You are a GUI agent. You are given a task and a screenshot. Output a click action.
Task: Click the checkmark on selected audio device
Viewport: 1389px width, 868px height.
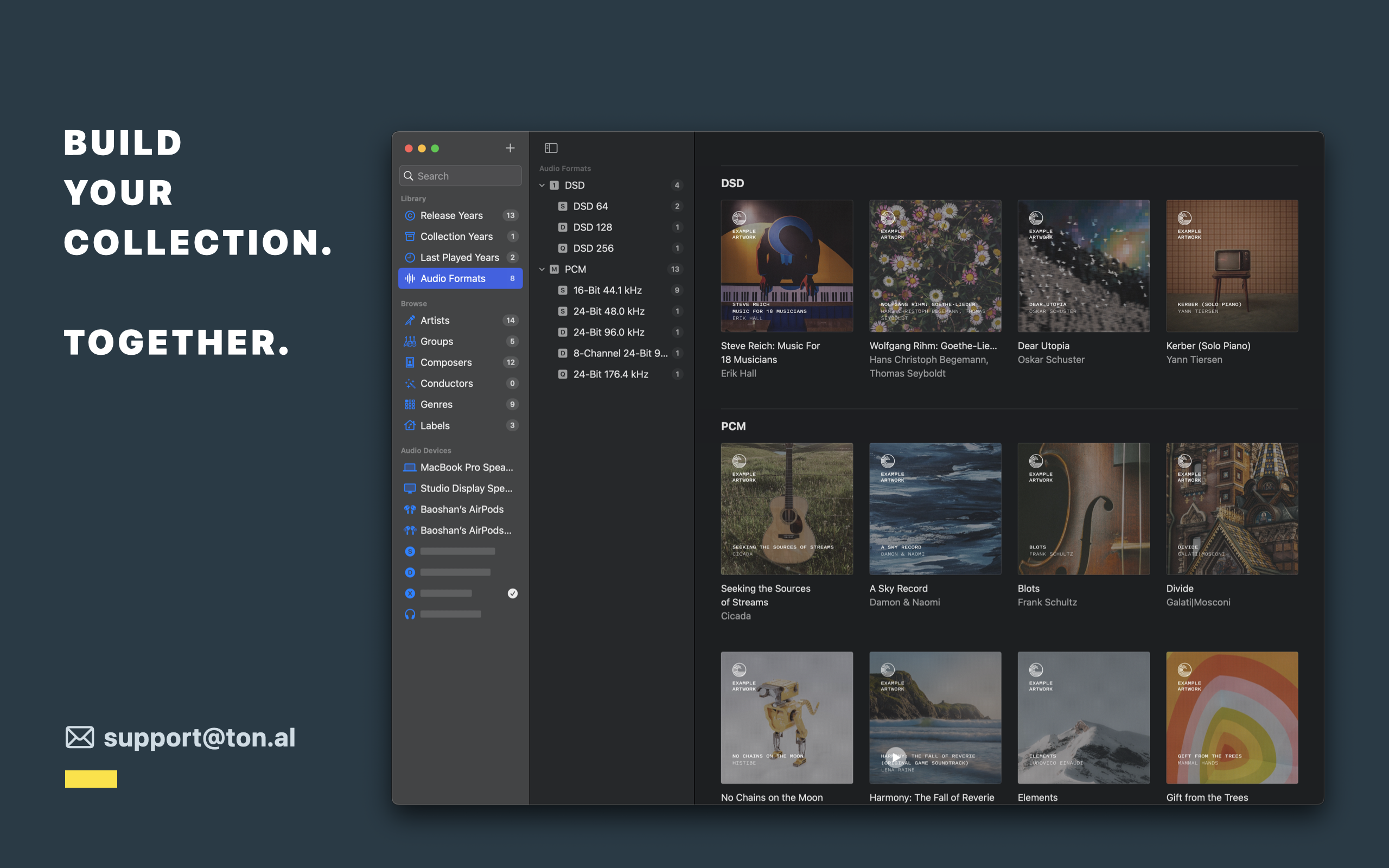pos(513,593)
